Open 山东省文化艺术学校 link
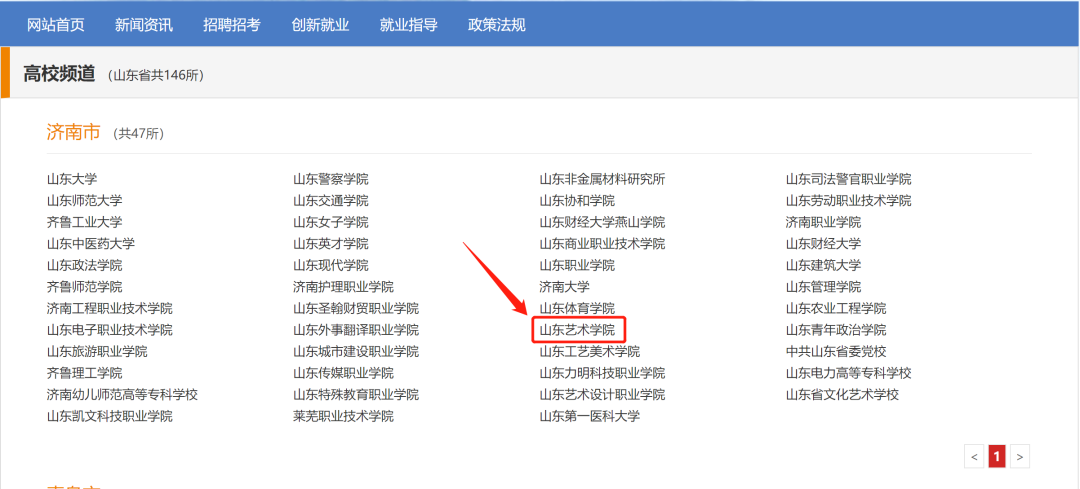The width and height of the screenshot is (1080, 489). tap(842, 395)
